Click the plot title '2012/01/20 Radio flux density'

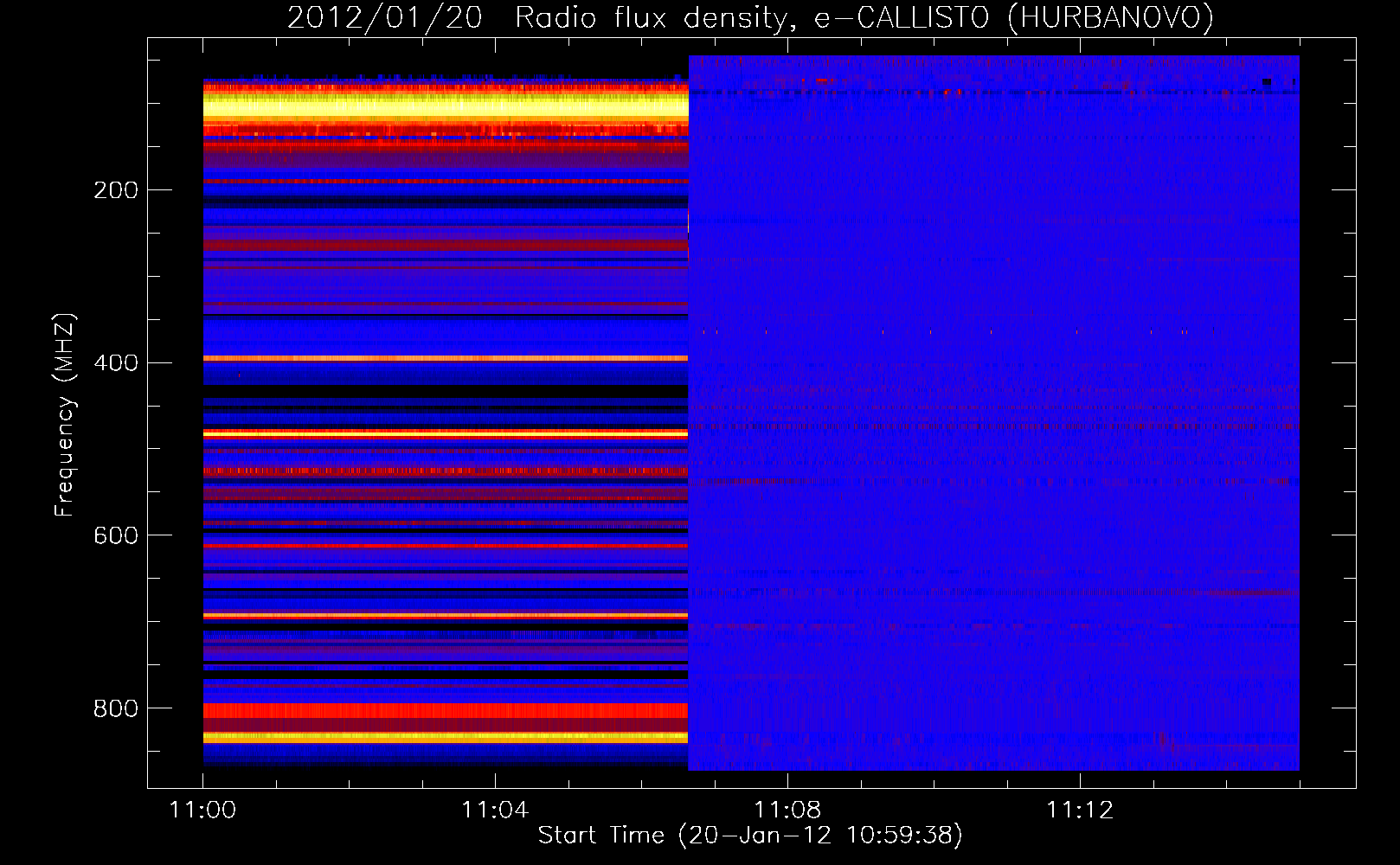pos(542,17)
